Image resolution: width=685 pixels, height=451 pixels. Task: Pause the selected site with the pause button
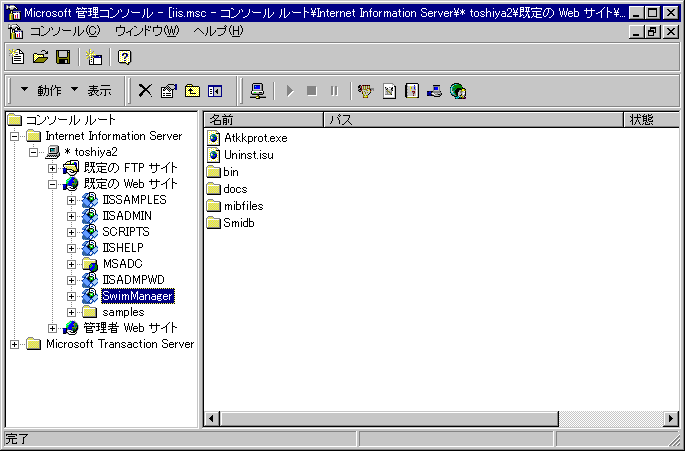click(334, 91)
